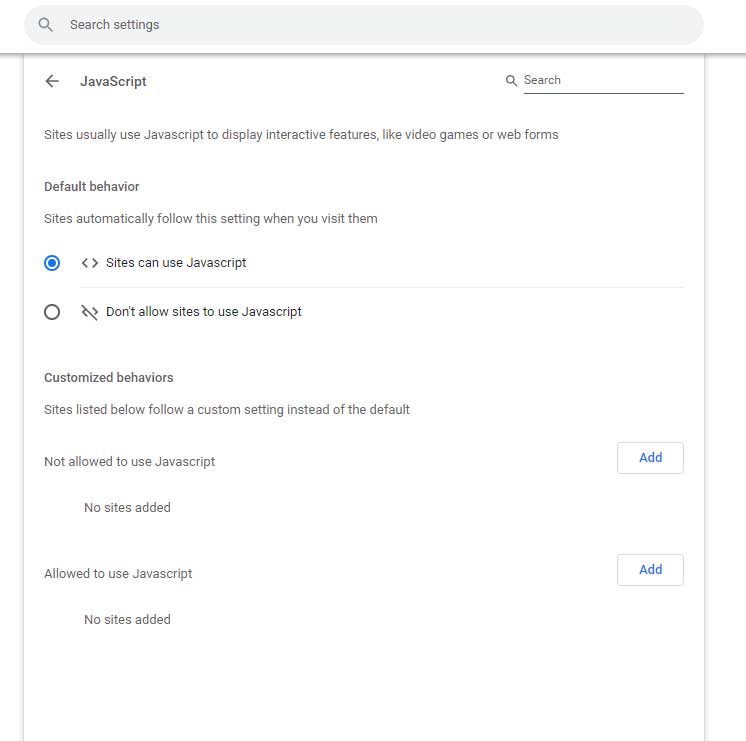Viewport: 746px width, 741px height.
Task: Go back using the arrow beside JavaScript
Action: click(52, 81)
